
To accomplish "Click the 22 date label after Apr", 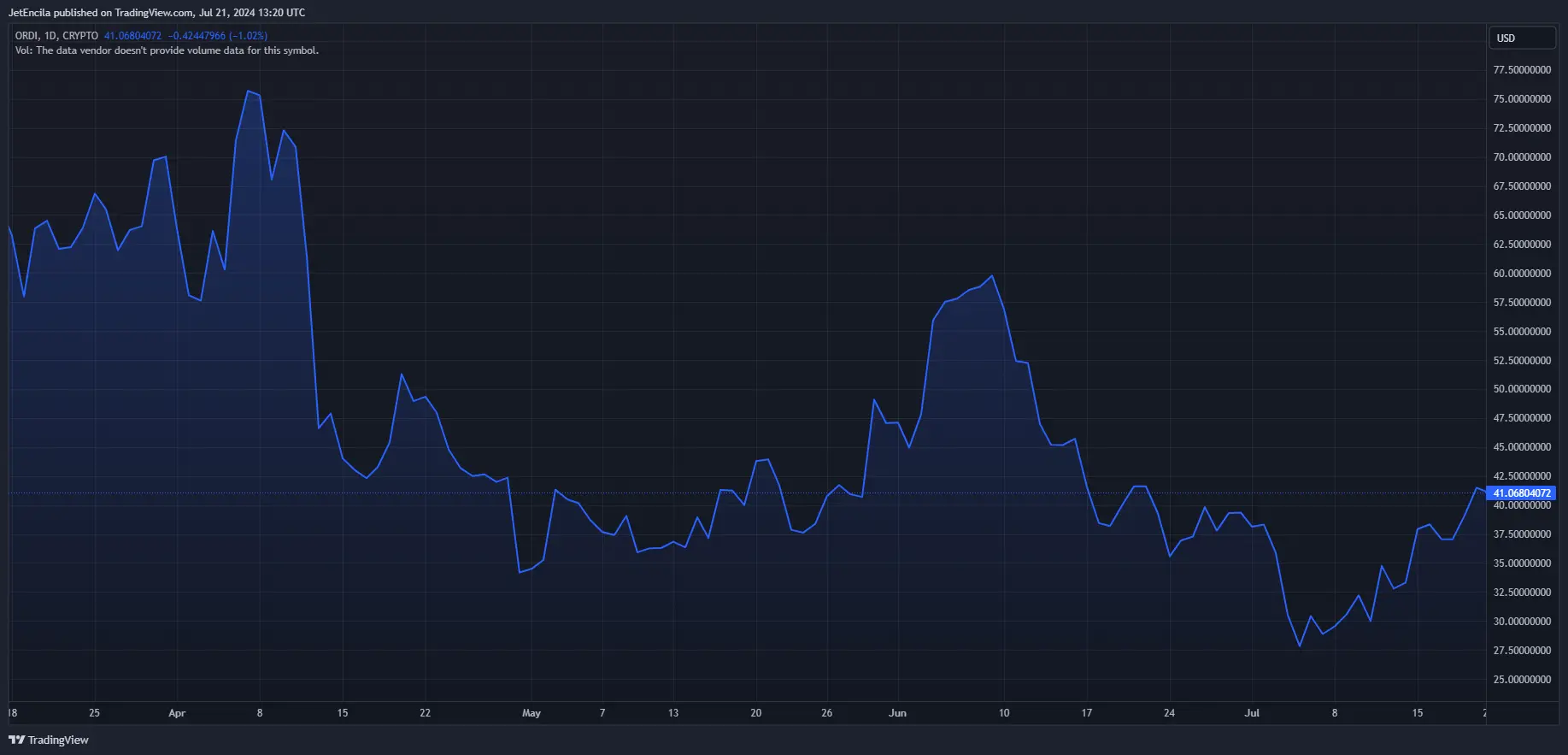I will [425, 713].
